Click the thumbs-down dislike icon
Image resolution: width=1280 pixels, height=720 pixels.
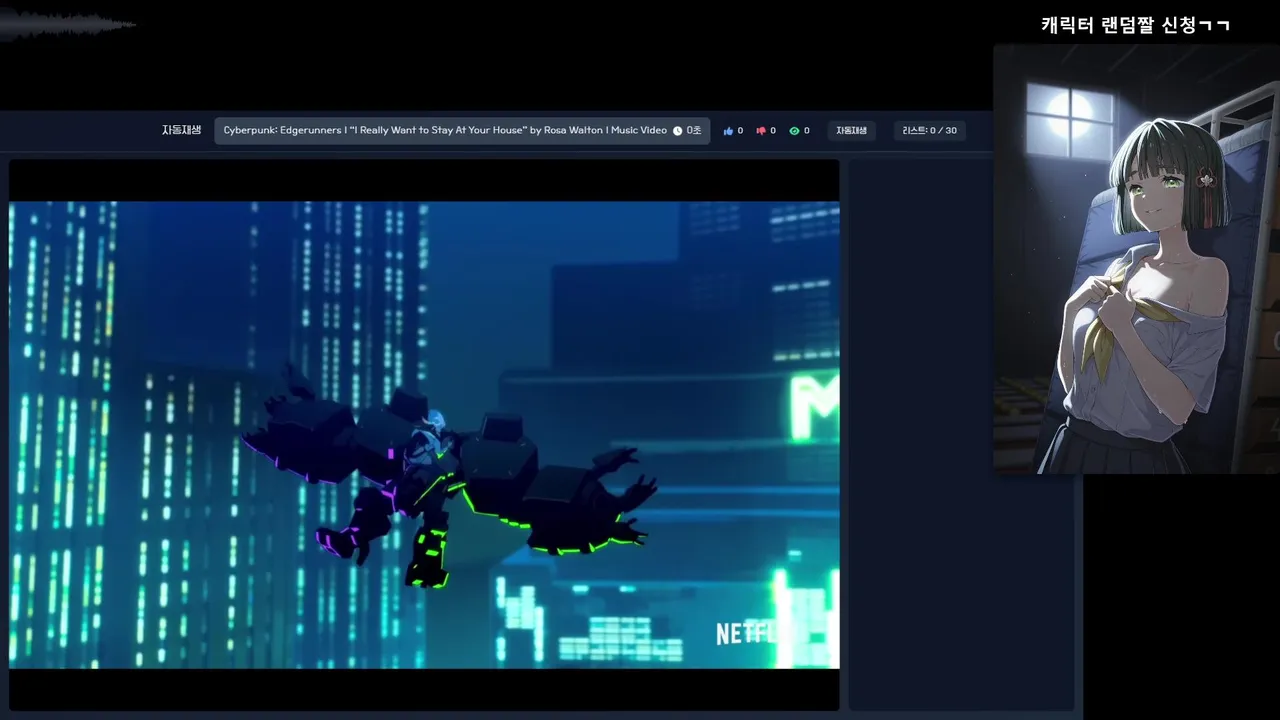pyautogui.click(x=761, y=131)
